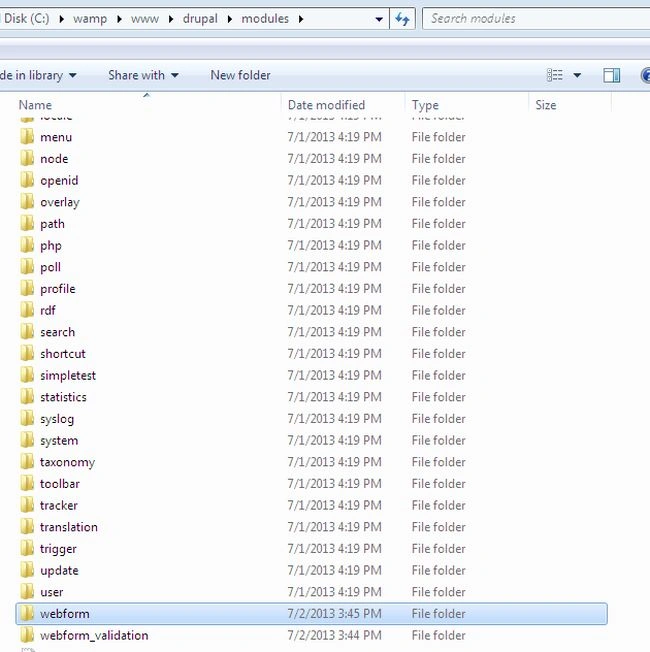650x652 pixels.
Task: Select the statistics folder name
Action: click(x=63, y=397)
